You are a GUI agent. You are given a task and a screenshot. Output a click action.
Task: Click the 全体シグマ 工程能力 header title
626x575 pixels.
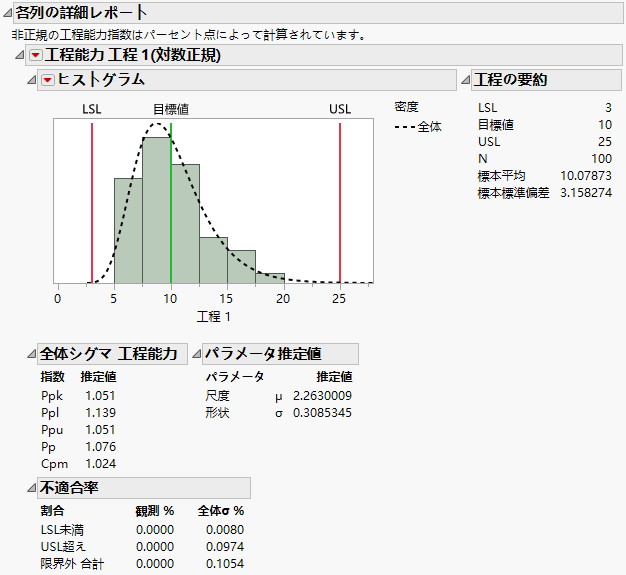coord(108,354)
